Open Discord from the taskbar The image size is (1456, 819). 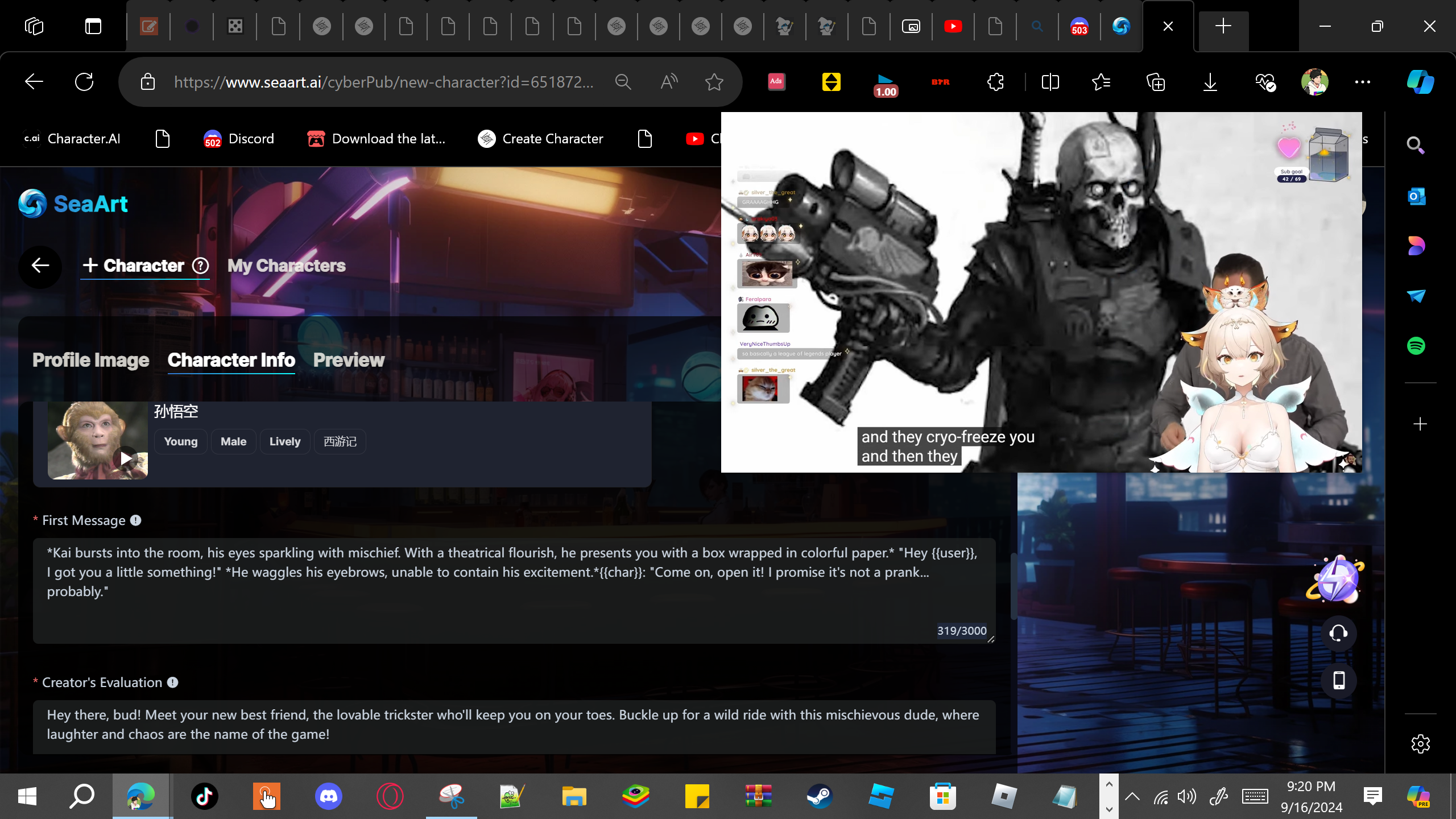point(329,796)
